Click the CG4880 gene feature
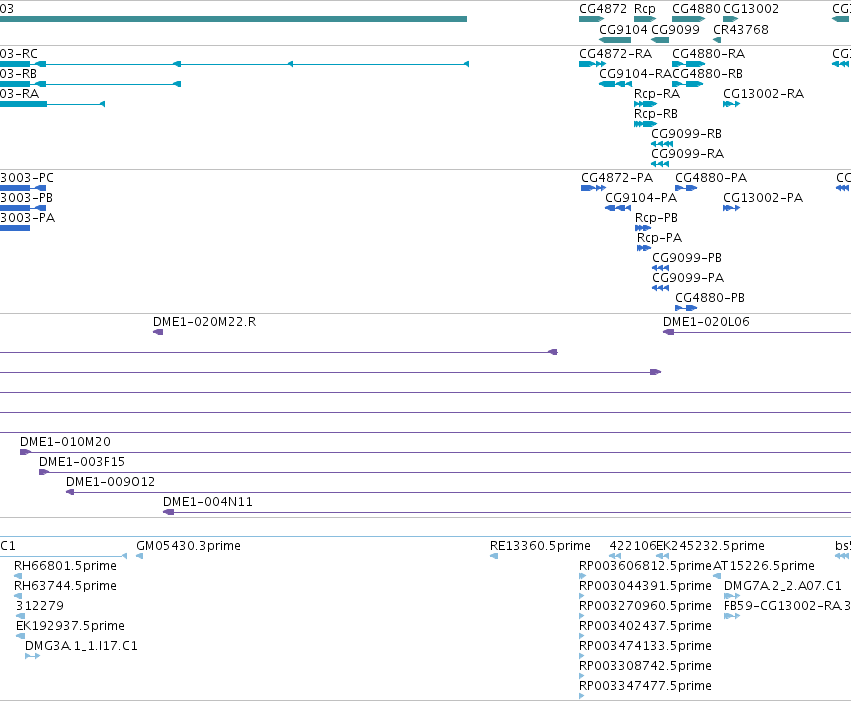 pyautogui.click(x=688, y=19)
